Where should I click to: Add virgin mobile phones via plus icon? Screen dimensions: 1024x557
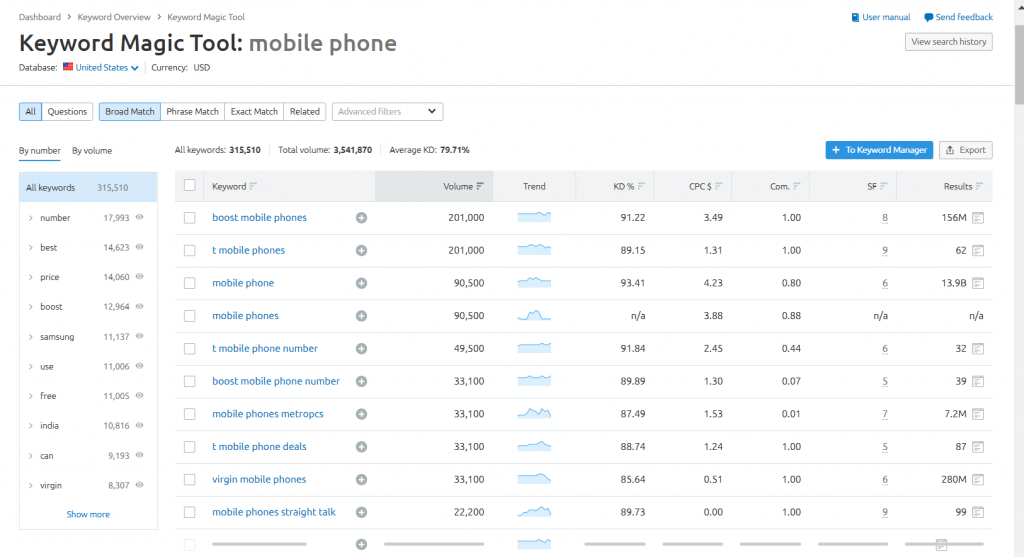(361, 480)
